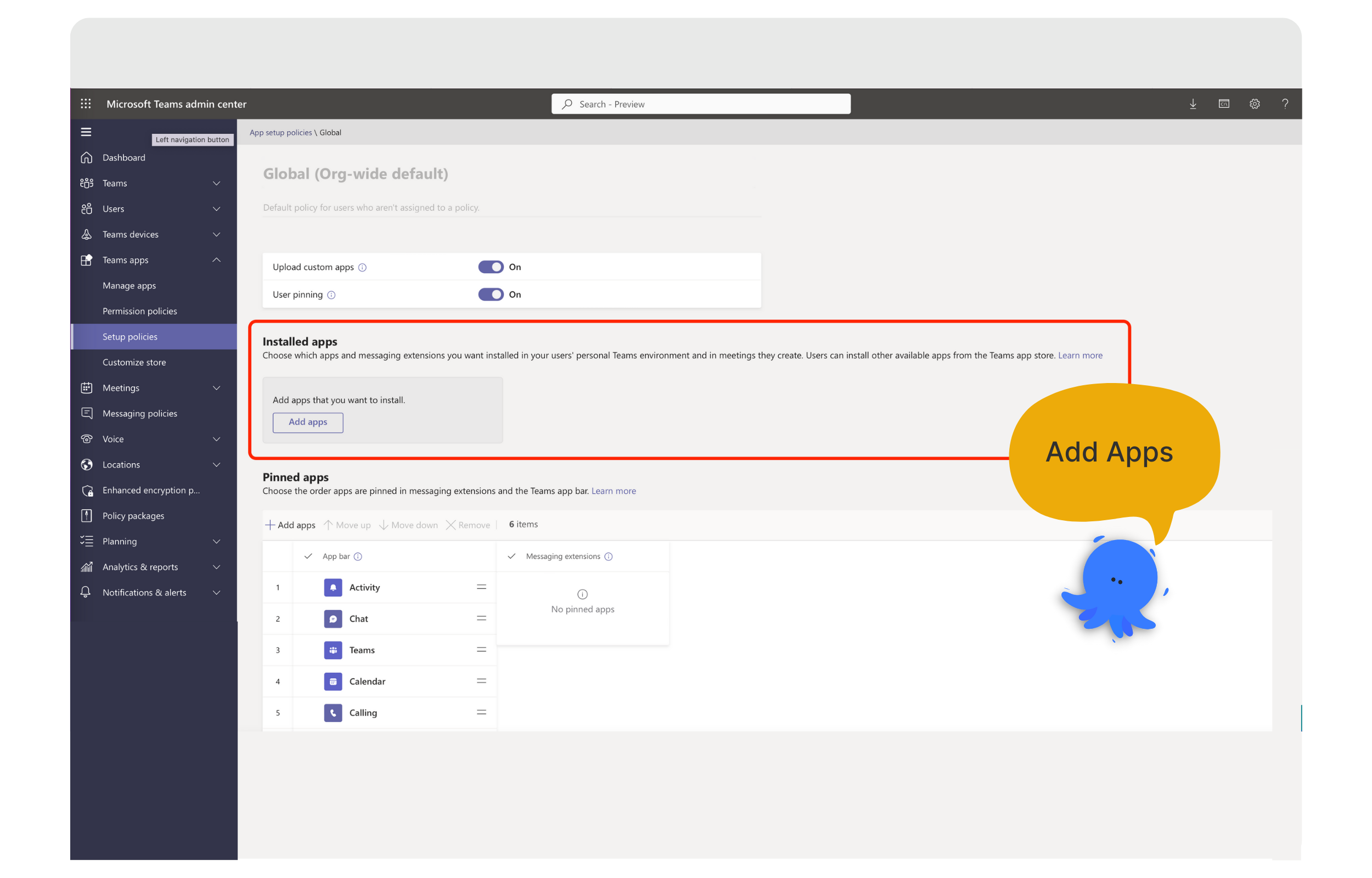
Task: Click the Chat app icon
Action: pyautogui.click(x=333, y=618)
